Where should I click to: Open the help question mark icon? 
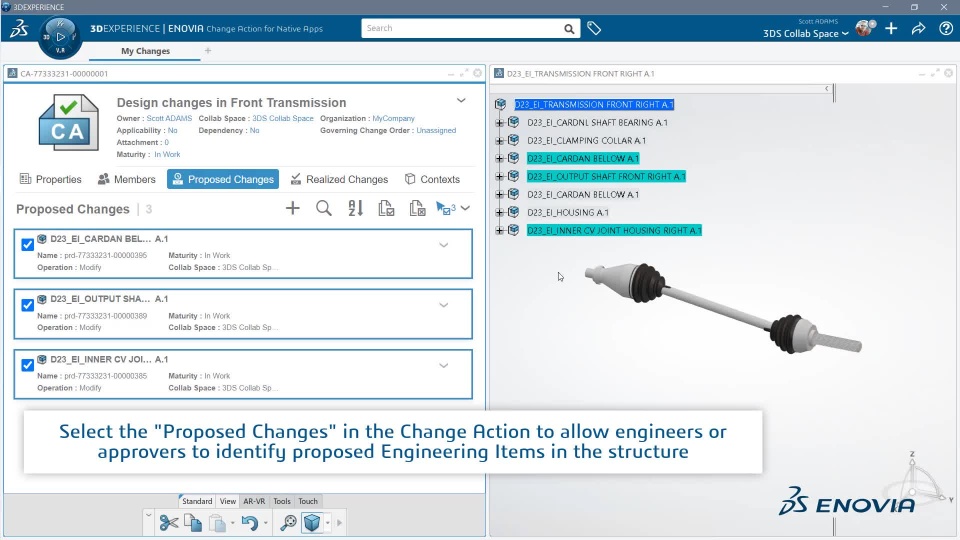click(x=945, y=28)
